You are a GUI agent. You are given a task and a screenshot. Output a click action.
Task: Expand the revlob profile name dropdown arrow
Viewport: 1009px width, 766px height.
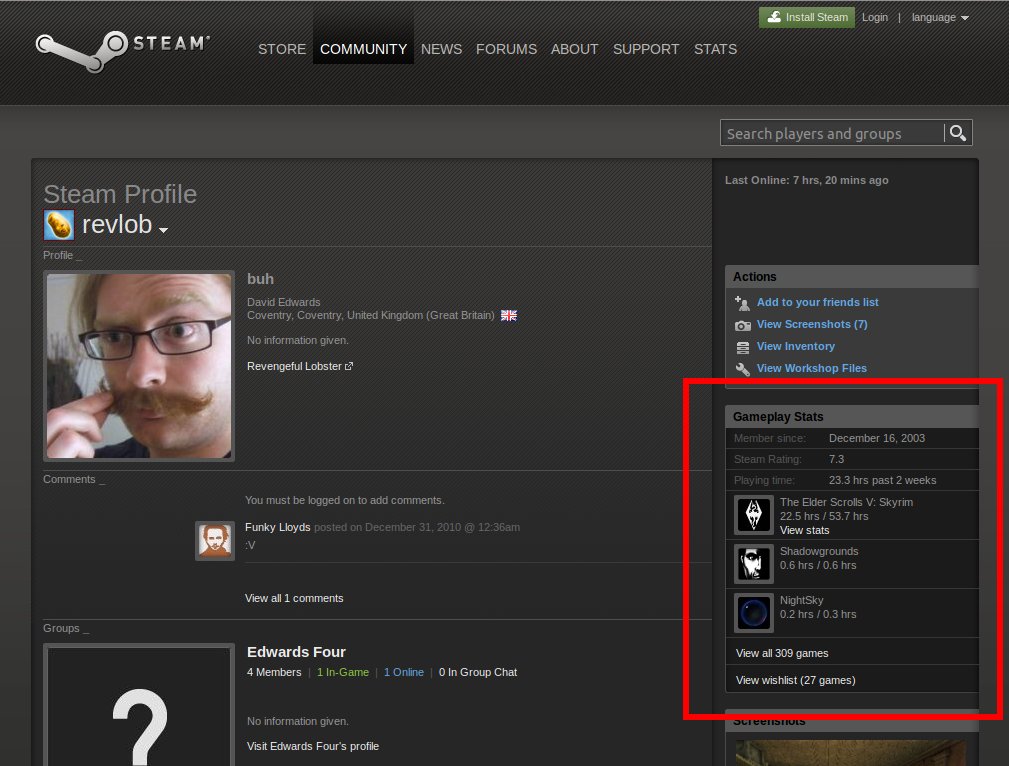coord(163,230)
